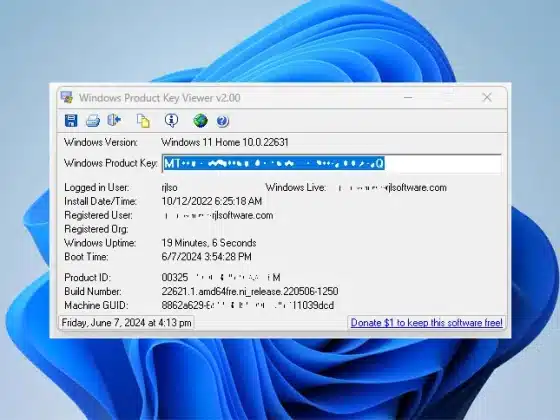Viewport: 560px width, 420px height.
Task: Click the app icon in the title bar
Action: pyautogui.click(x=67, y=98)
